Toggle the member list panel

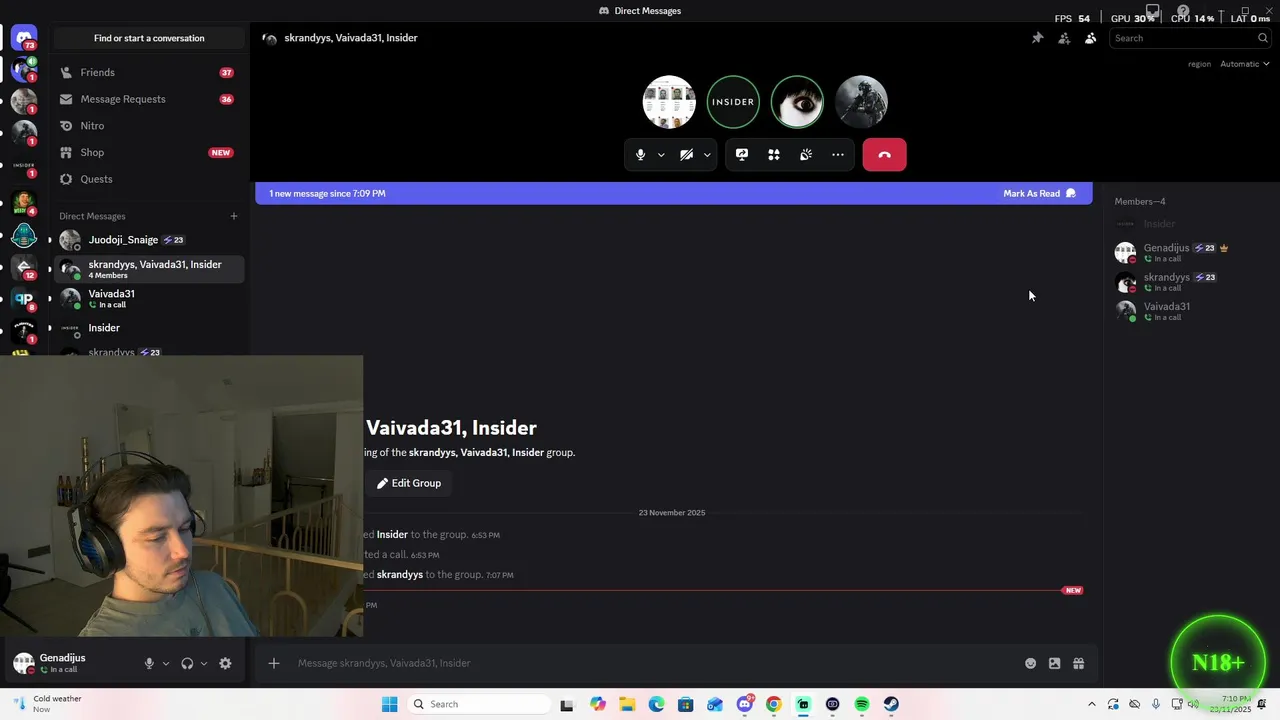(1090, 38)
